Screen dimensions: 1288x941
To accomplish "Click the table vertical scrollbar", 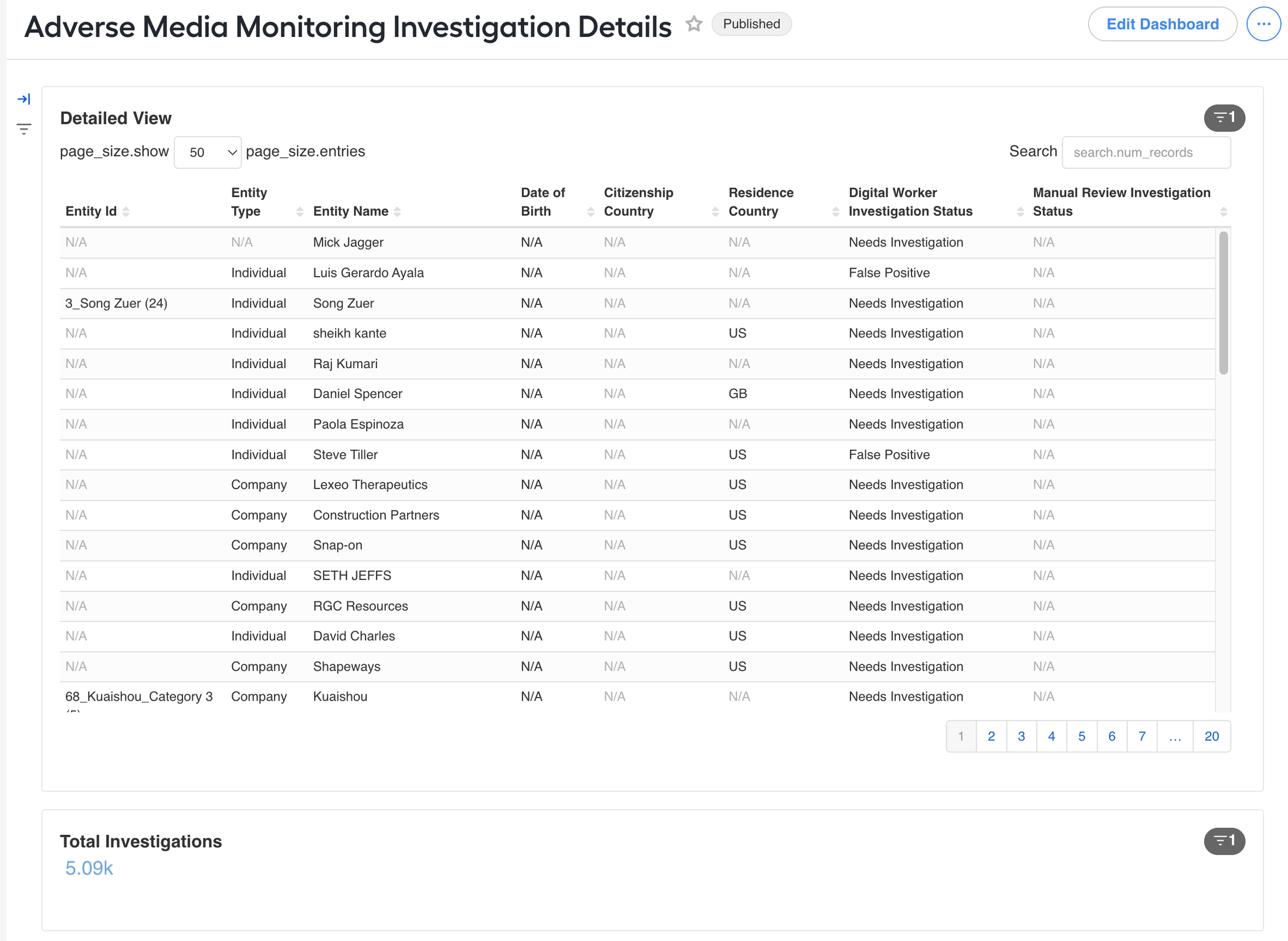I will 1223,303.
